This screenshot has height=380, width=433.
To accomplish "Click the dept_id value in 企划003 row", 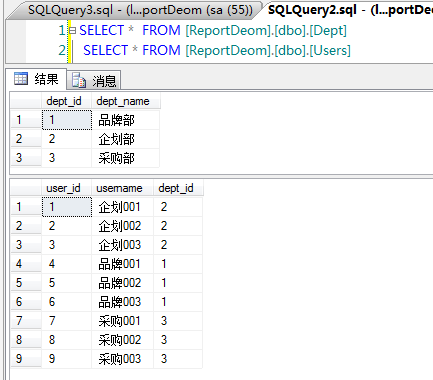I will [x=178, y=245].
